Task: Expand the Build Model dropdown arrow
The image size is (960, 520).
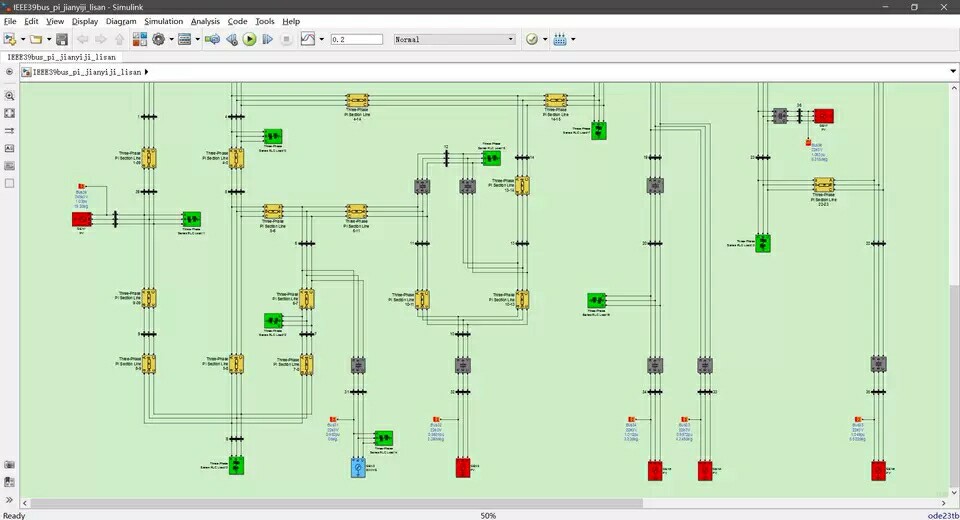Action: click(x=573, y=39)
